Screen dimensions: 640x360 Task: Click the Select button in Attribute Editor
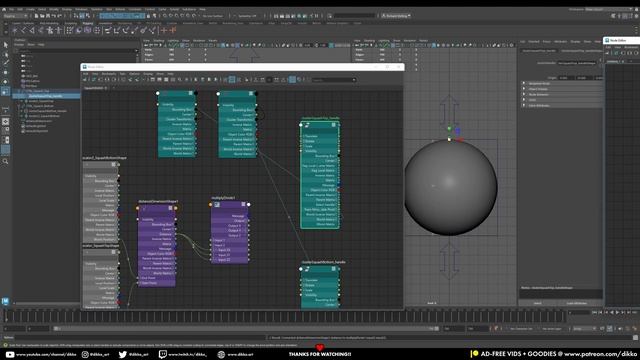[x=538, y=303]
